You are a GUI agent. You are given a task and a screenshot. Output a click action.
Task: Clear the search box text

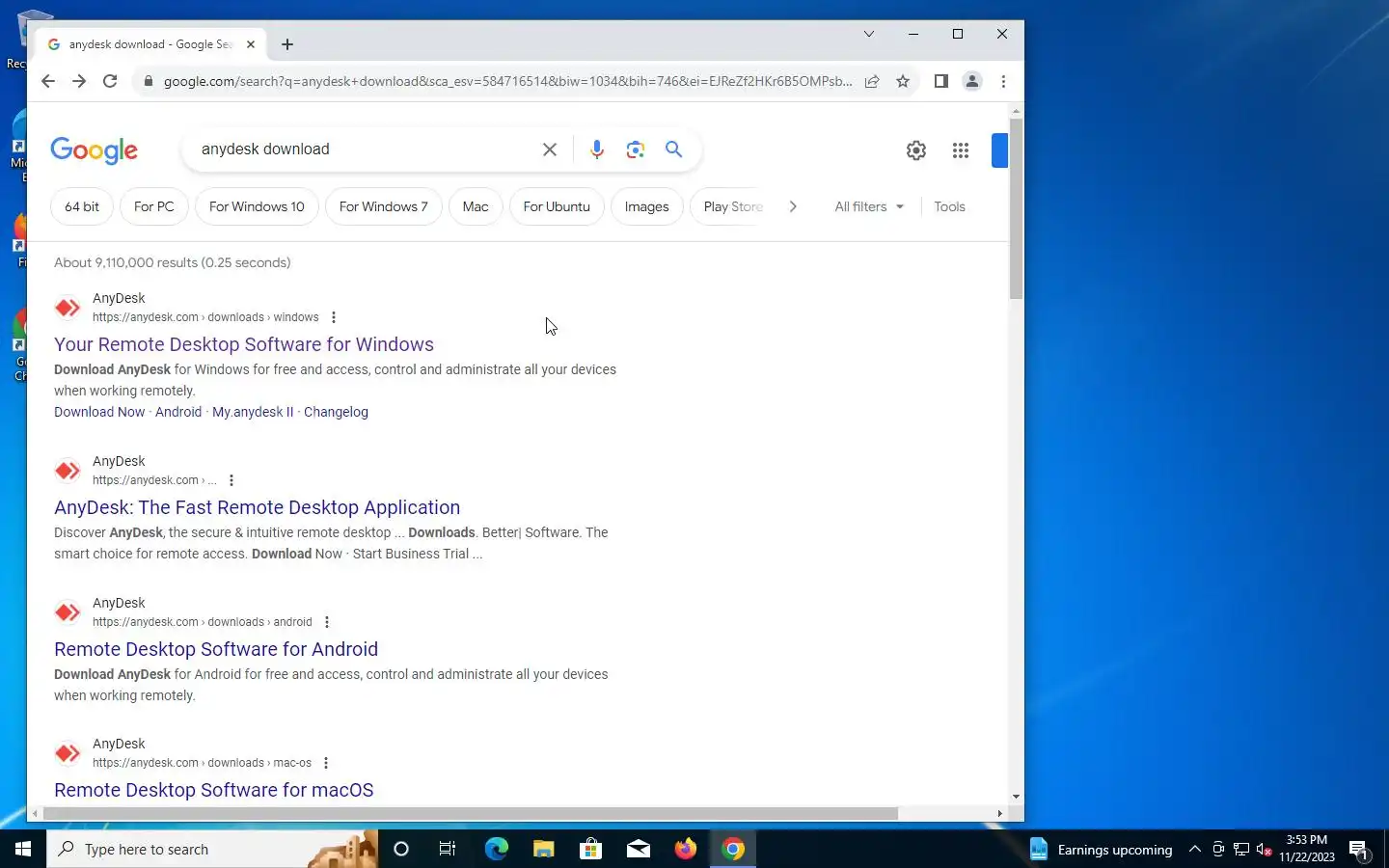tap(550, 149)
